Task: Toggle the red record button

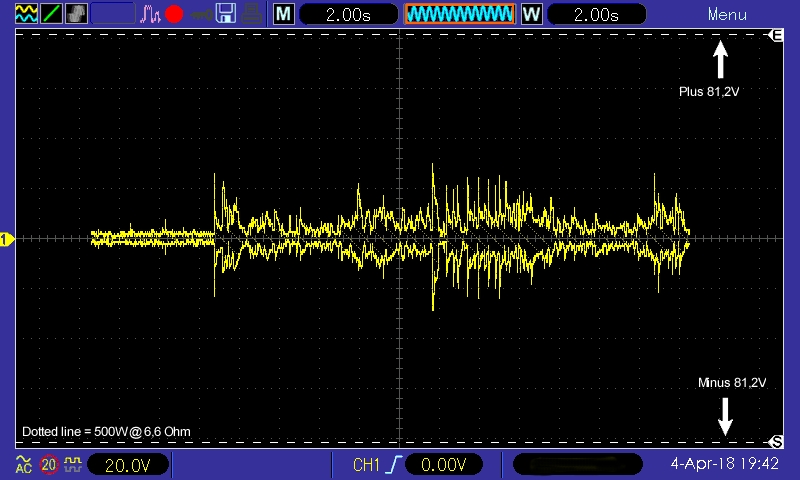Action: pyautogui.click(x=174, y=14)
